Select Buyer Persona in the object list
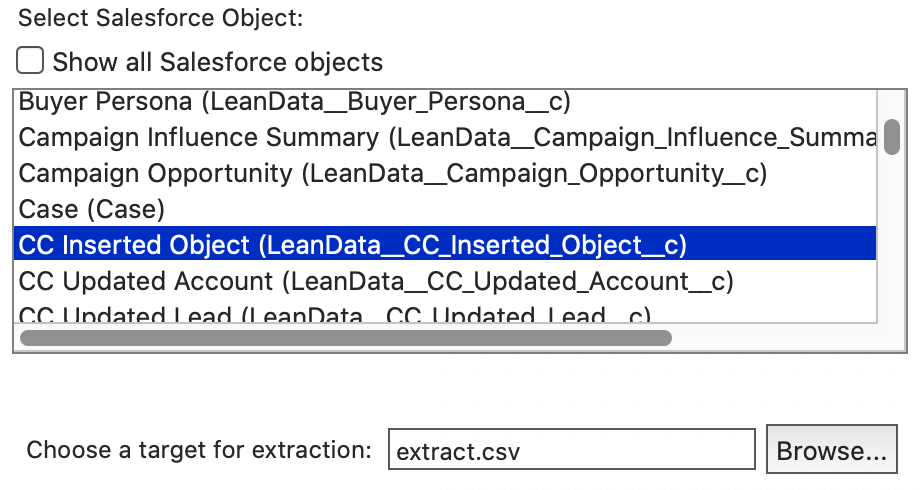This screenshot has height=490, width=920. tap(295, 101)
